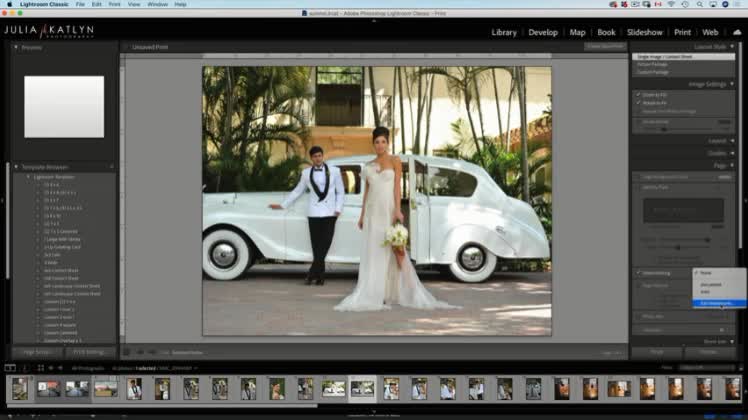Open the cloud sync status icon
This screenshot has height=420, width=748.
tap(737, 32)
